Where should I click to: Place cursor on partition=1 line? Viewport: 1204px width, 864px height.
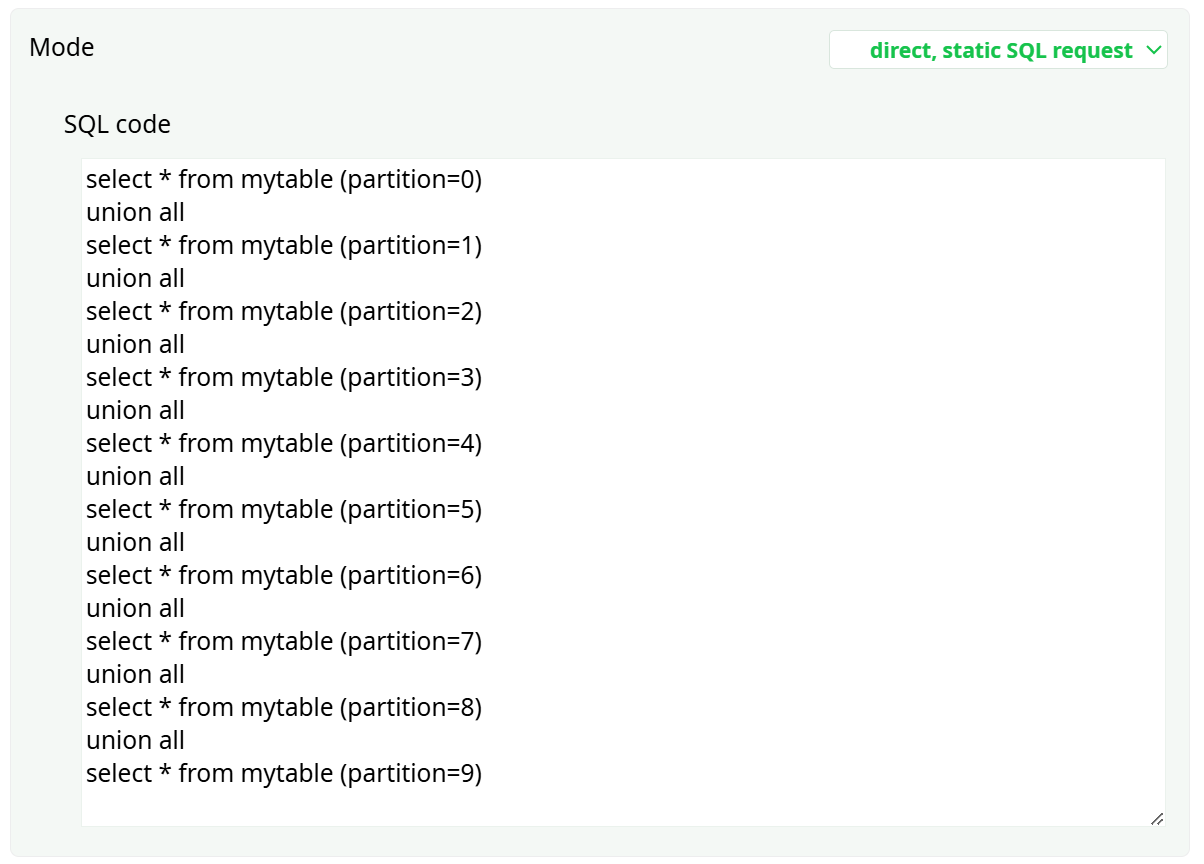(x=284, y=246)
